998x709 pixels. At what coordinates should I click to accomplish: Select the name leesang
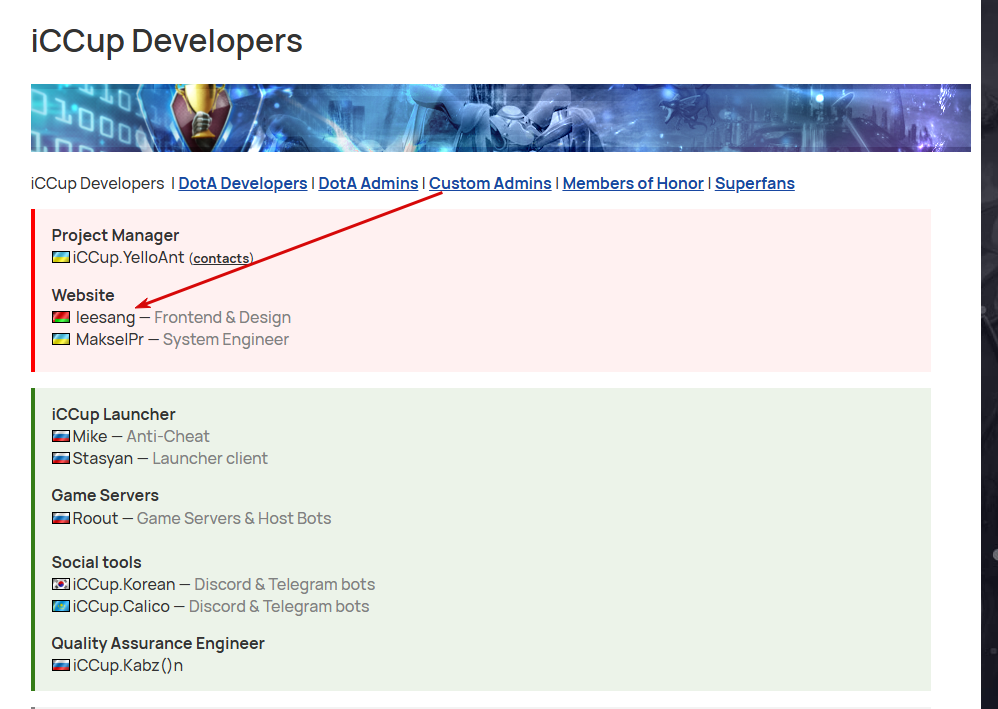[105, 317]
